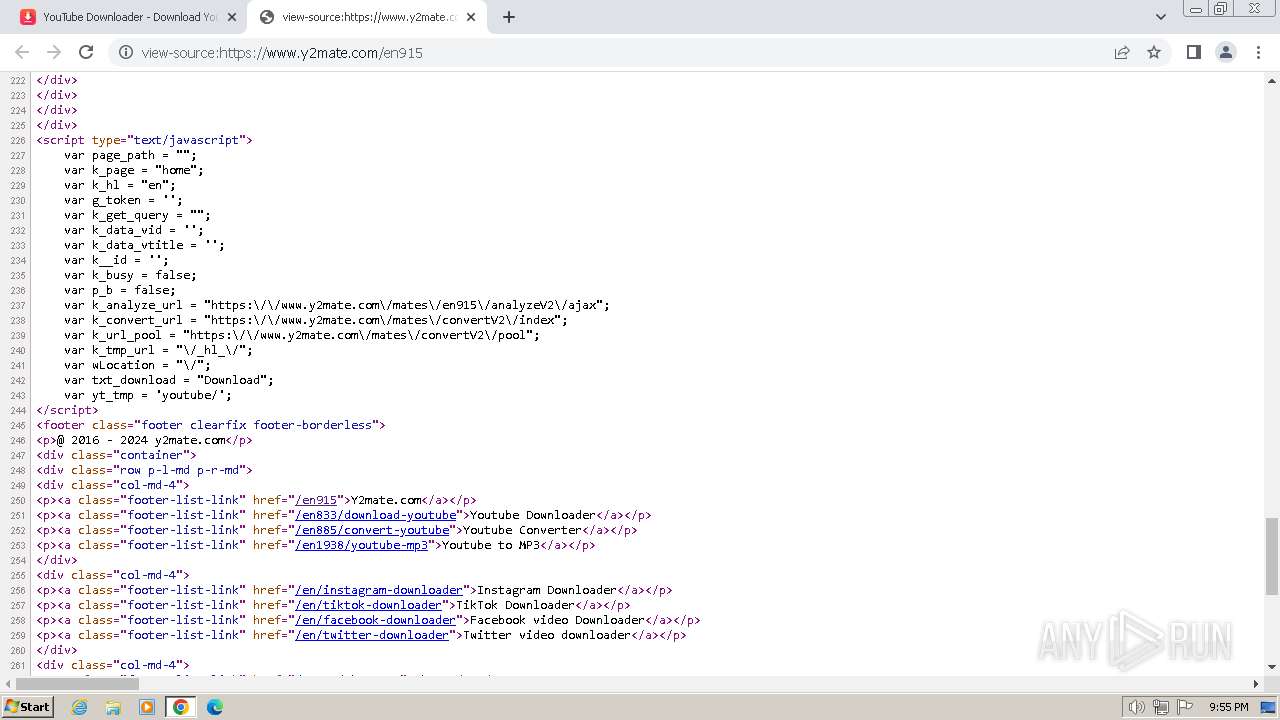Click the 9:55 PM system clock
The height and width of the screenshot is (720, 1280).
coord(1229,707)
